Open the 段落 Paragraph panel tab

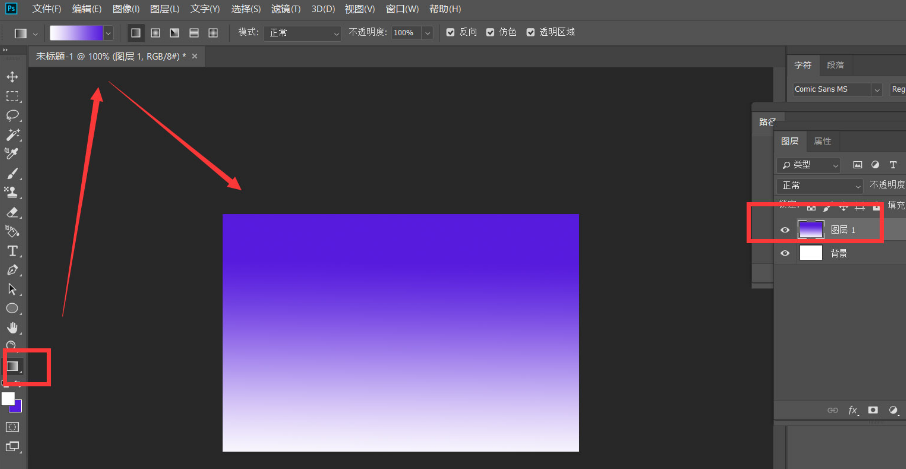[835, 65]
